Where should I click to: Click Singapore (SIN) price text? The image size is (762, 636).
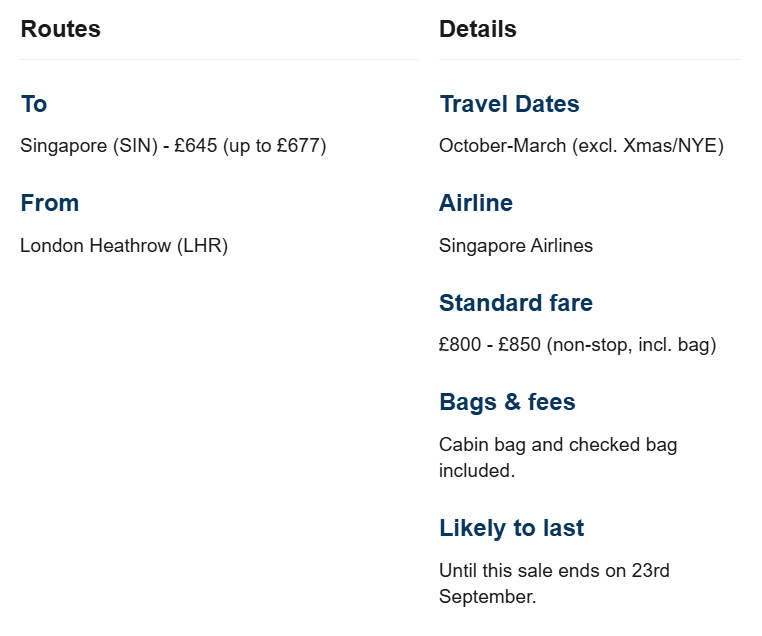tap(173, 146)
